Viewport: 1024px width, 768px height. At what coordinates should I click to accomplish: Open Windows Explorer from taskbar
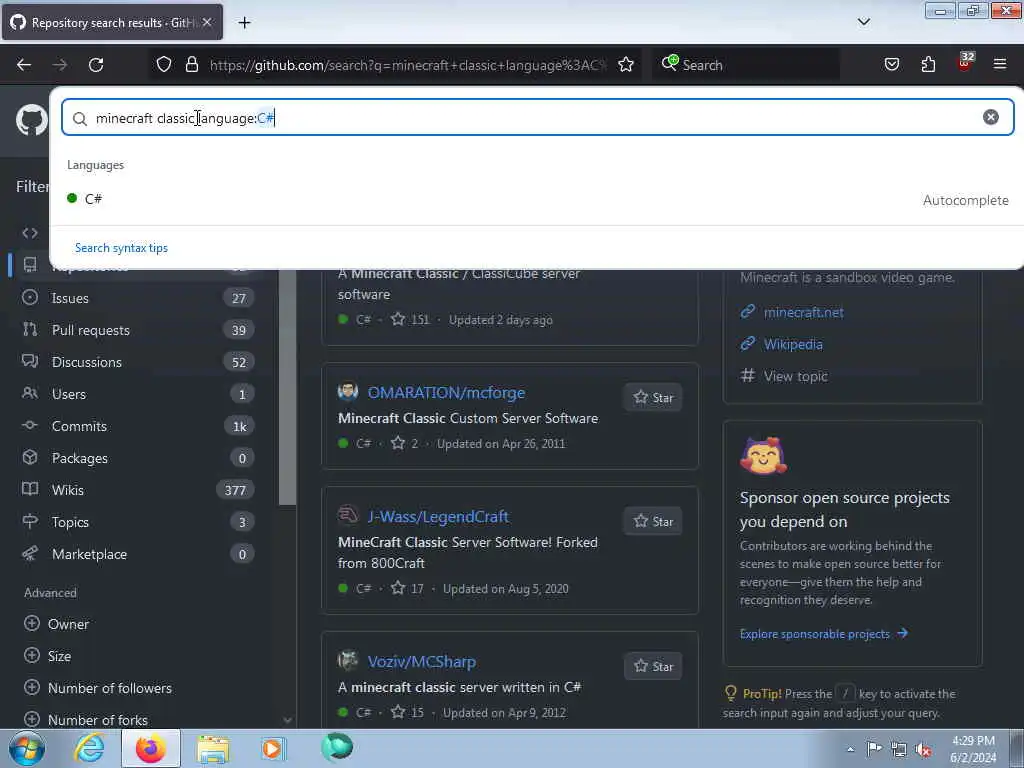(213, 748)
